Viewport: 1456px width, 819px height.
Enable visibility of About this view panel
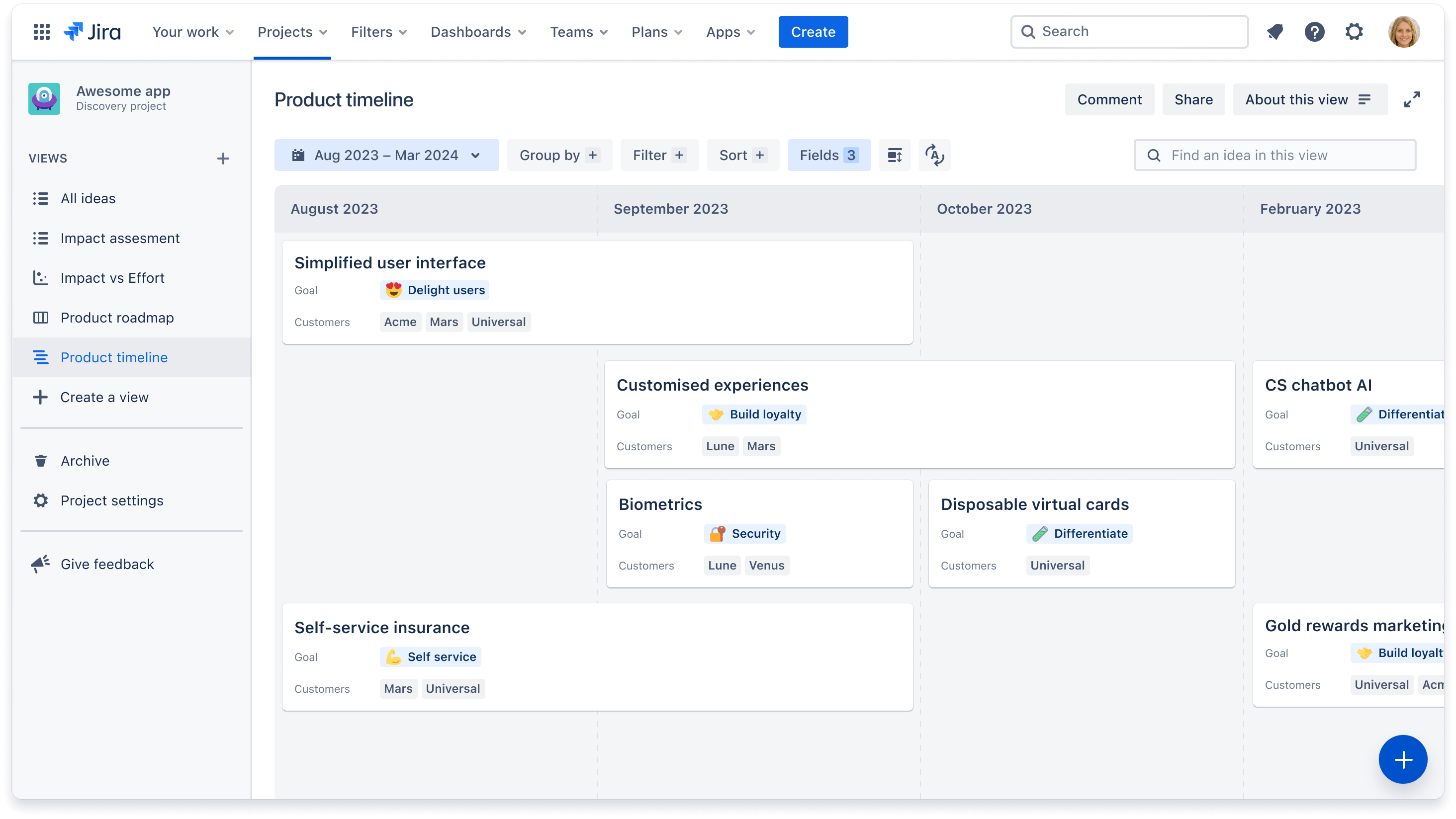point(1307,99)
